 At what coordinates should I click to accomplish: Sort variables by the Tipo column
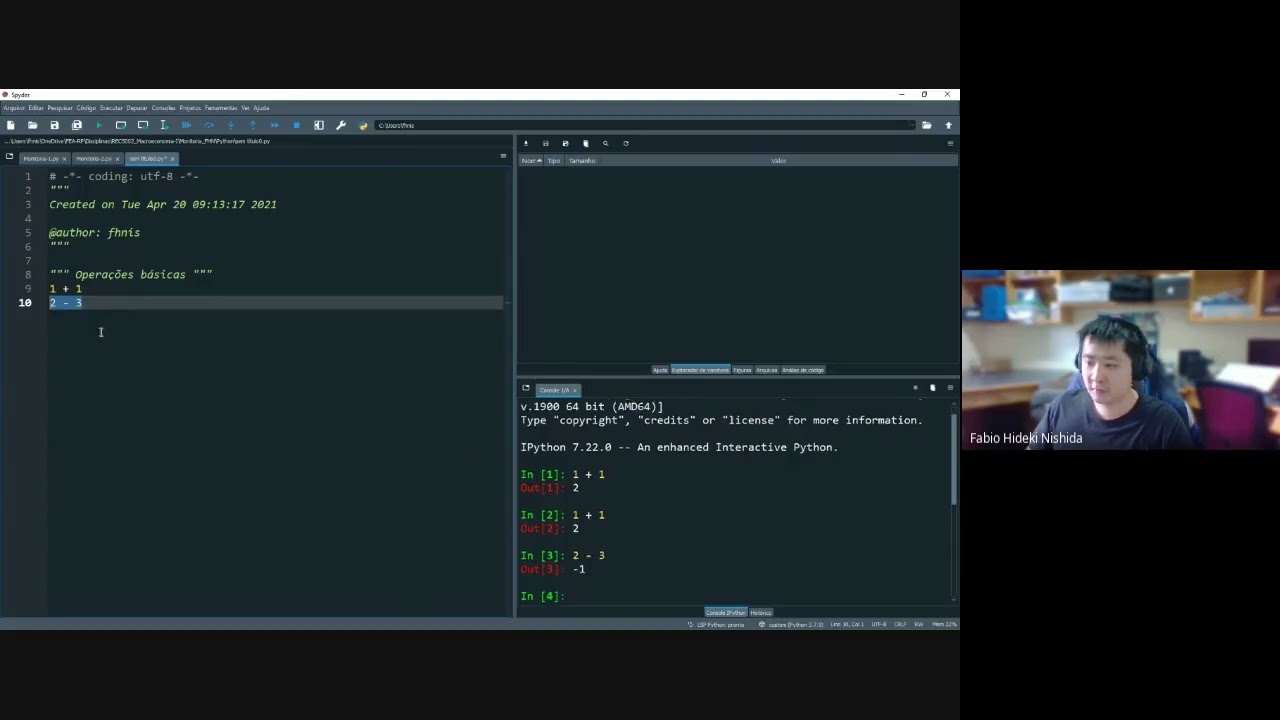(554, 161)
